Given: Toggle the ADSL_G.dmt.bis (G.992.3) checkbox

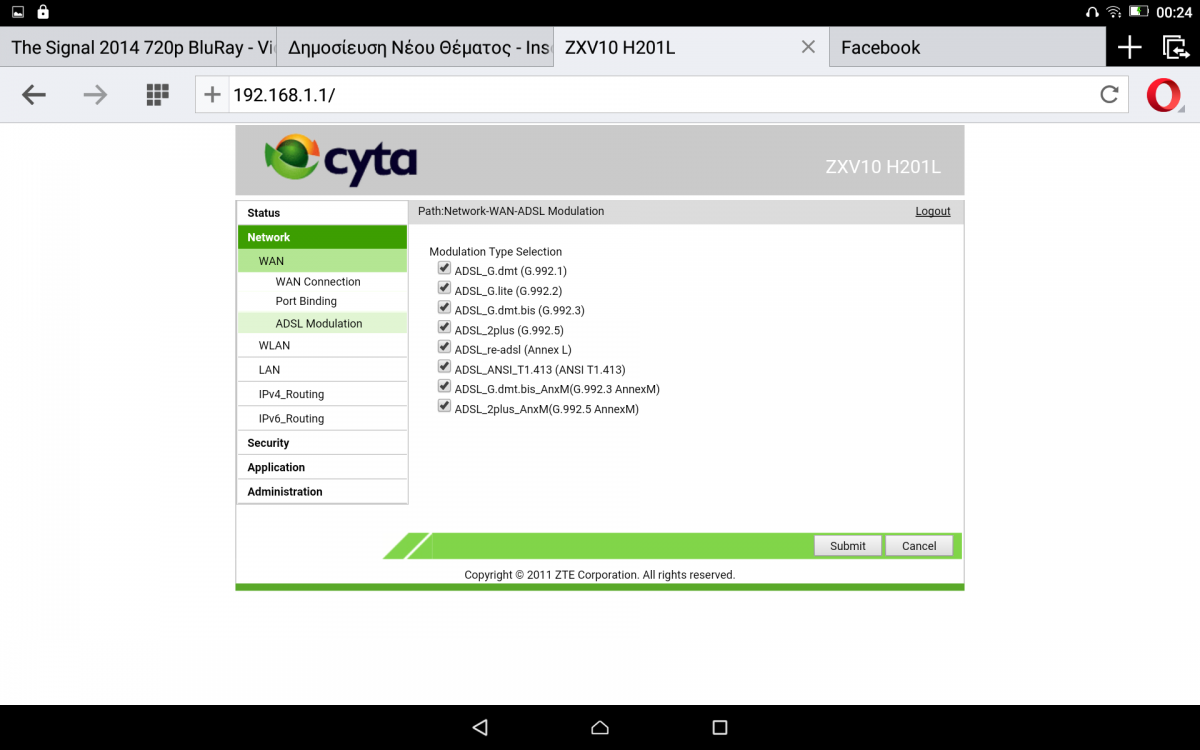Looking at the screenshot, I should tap(444, 308).
